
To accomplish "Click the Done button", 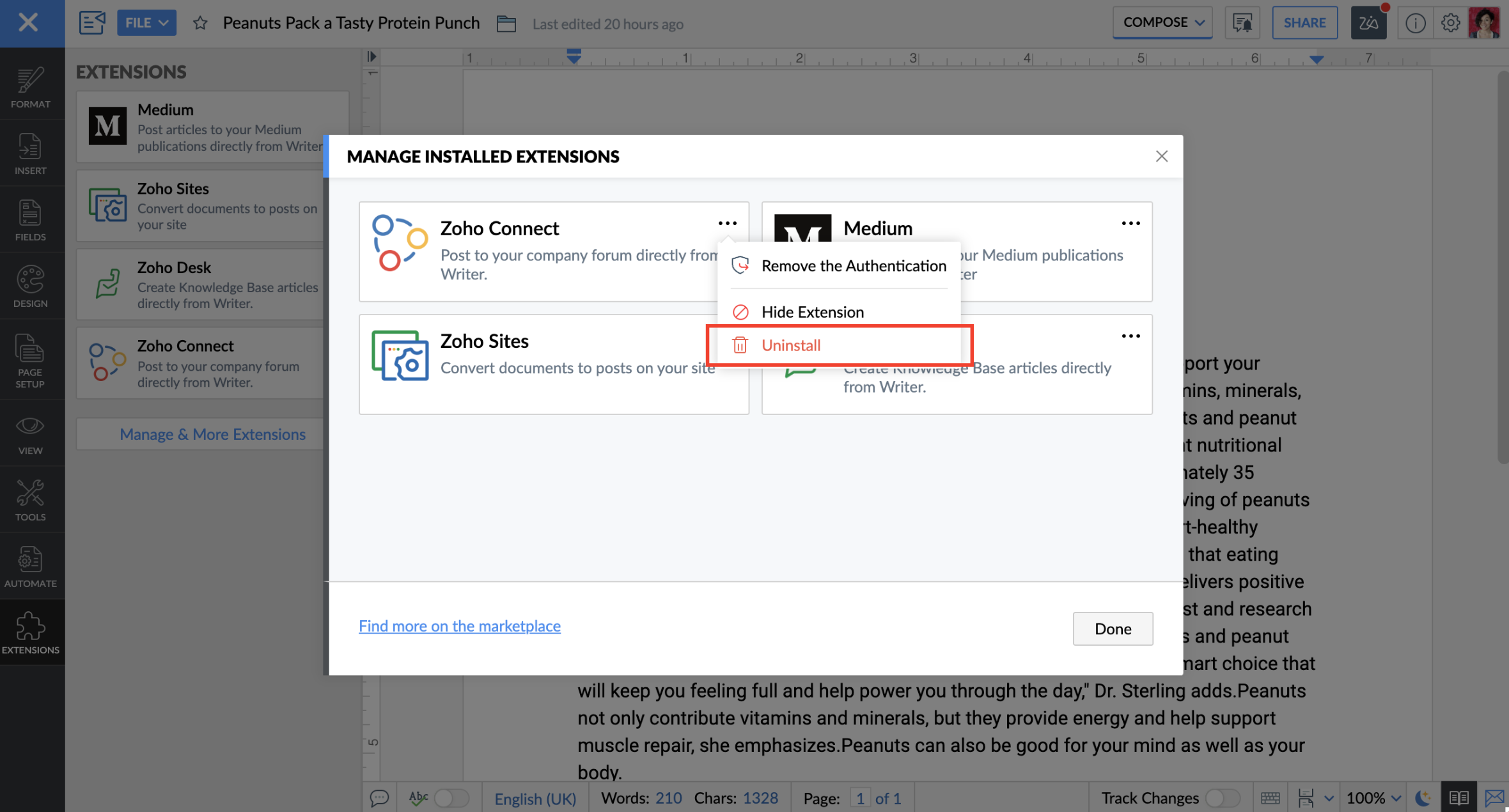I will pyautogui.click(x=1112, y=629).
